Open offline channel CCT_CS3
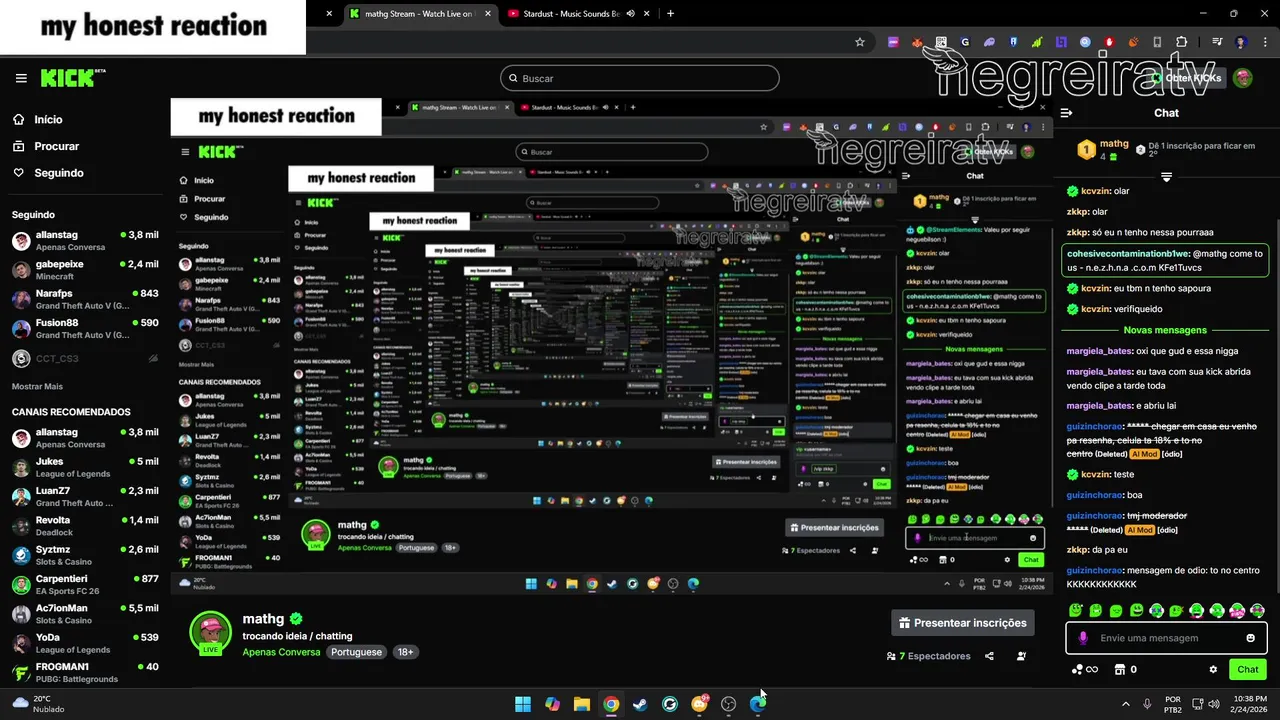This screenshot has height=720, width=1280. tap(85, 358)
